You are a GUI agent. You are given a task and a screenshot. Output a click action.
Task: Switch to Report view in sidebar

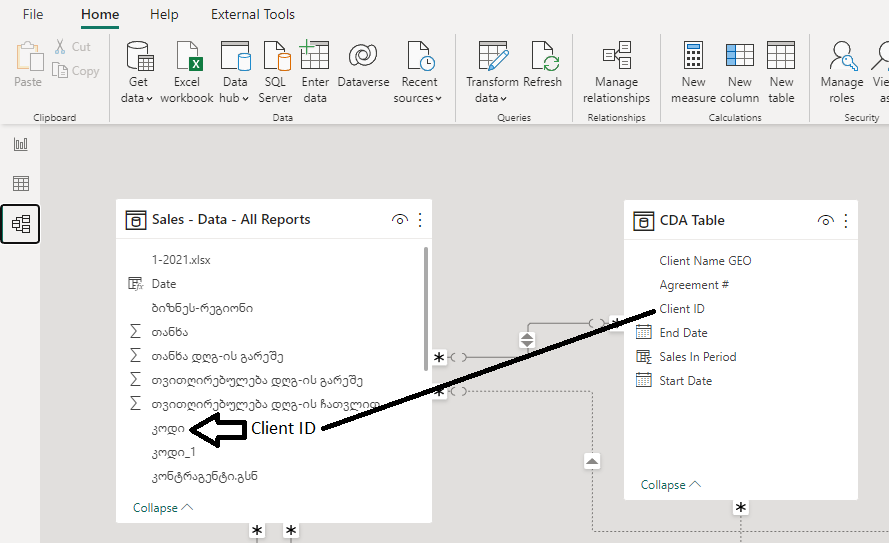(x=20, y=144)
